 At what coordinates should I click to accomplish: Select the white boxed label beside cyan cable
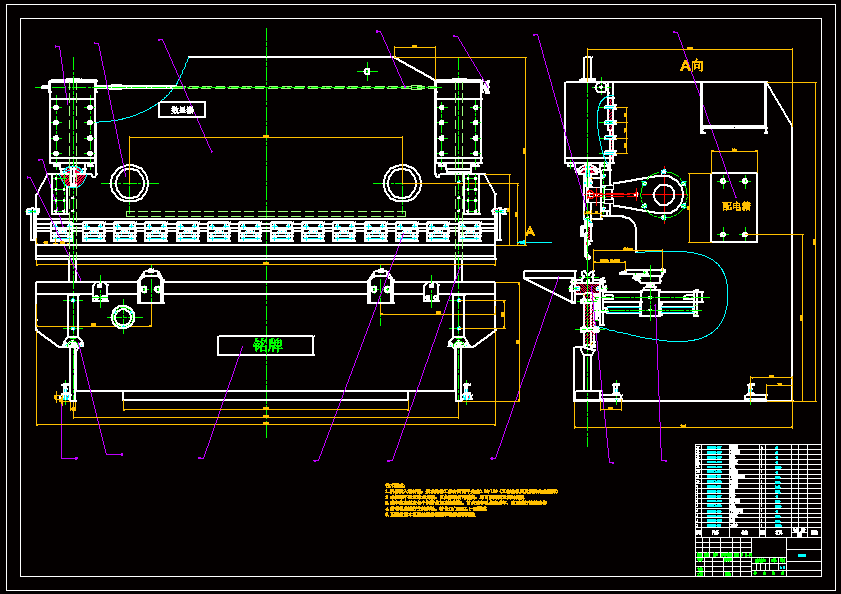point(182,109)
